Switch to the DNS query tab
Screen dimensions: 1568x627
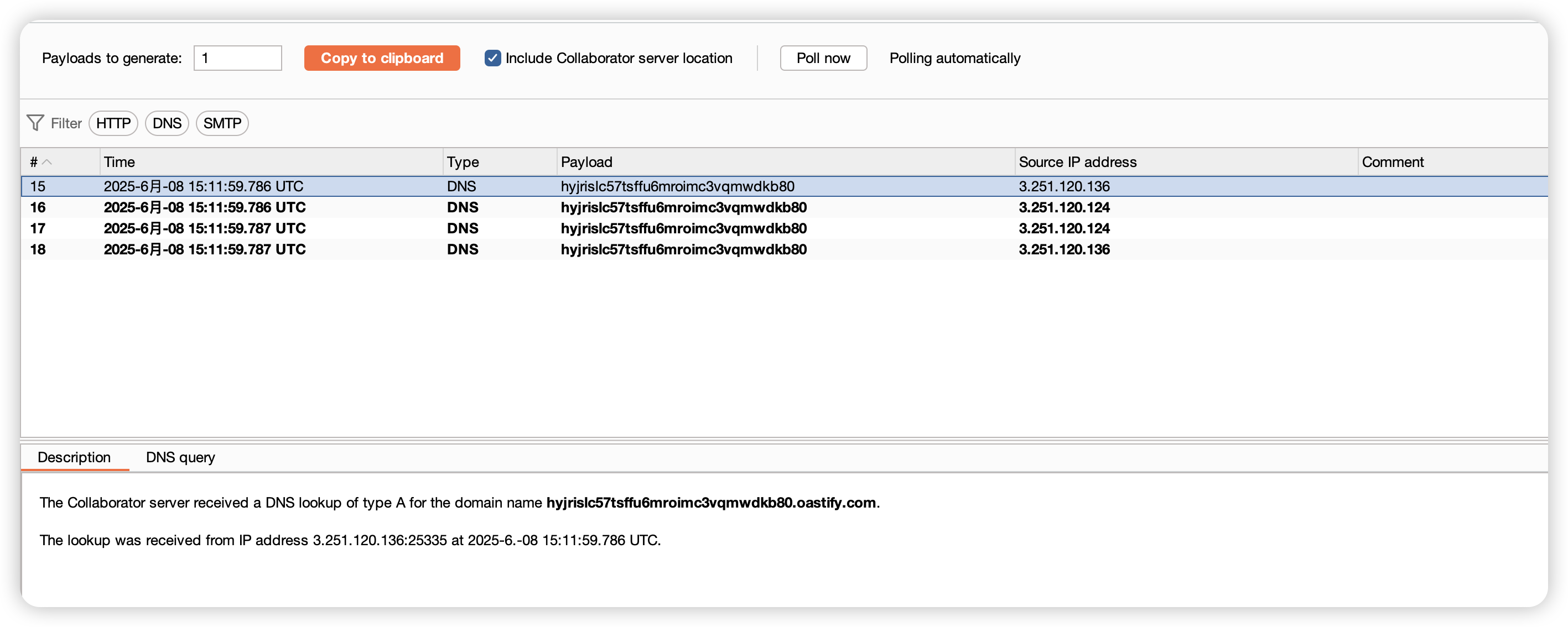(x=180, y=457)
